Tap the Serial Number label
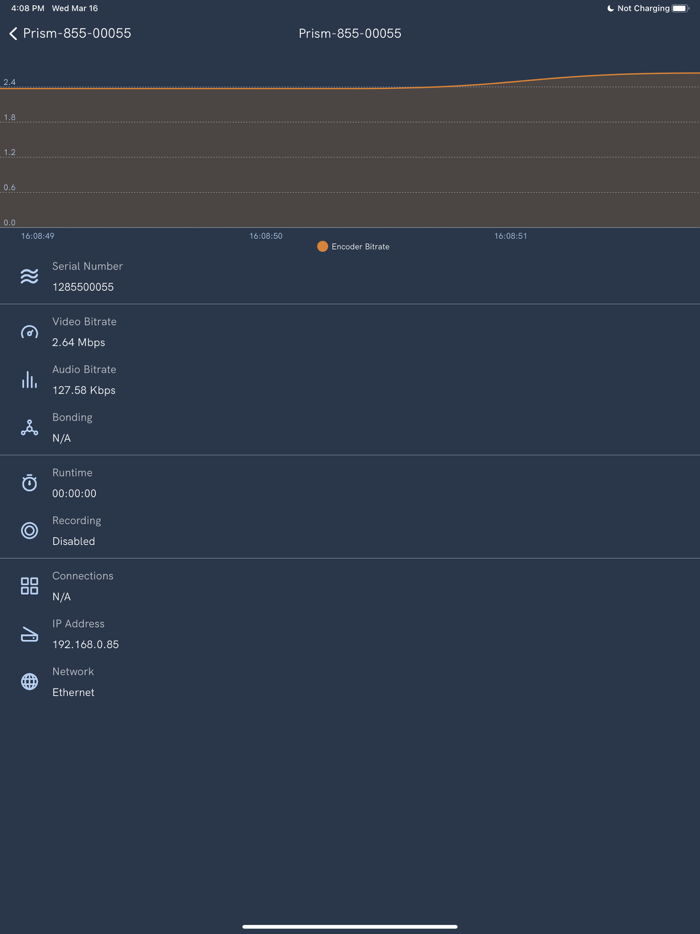 [x=88, y=266]
